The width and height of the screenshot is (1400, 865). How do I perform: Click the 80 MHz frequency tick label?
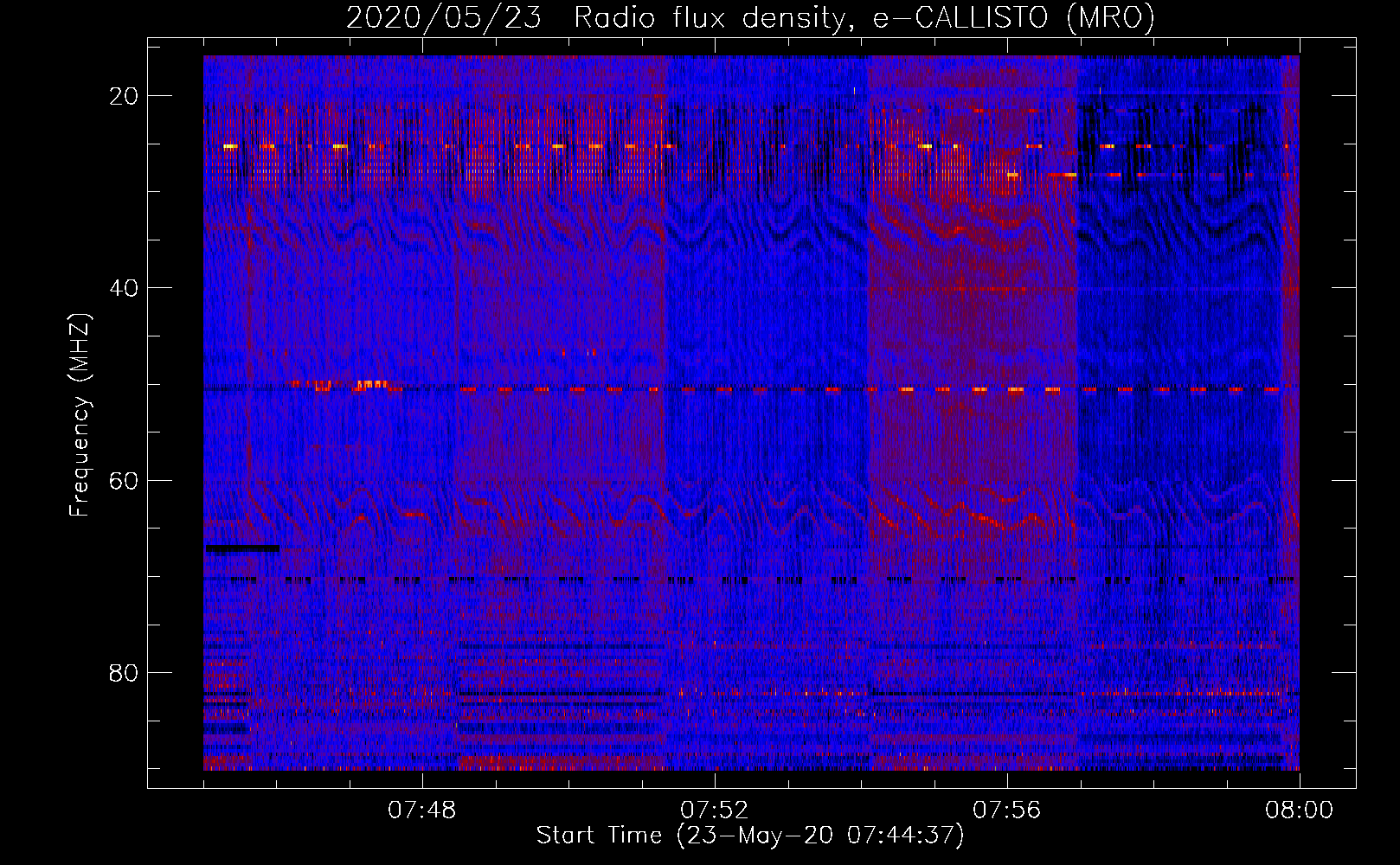pyautogui.click(x=125, y=673)
